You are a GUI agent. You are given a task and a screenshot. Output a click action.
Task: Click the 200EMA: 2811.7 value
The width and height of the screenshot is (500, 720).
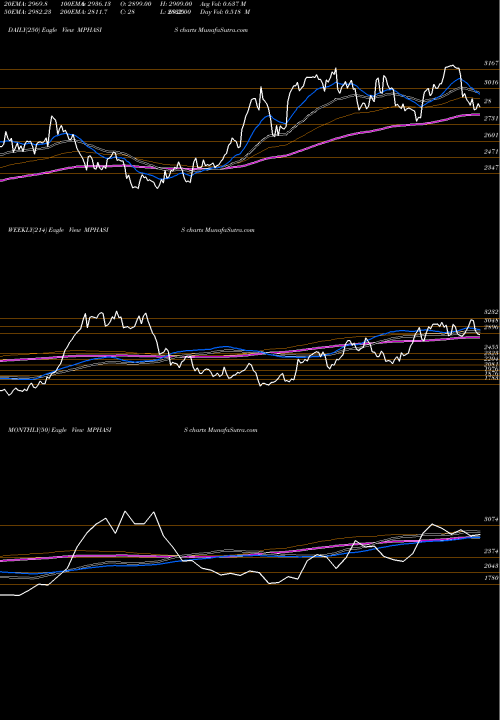pos(83,12)
